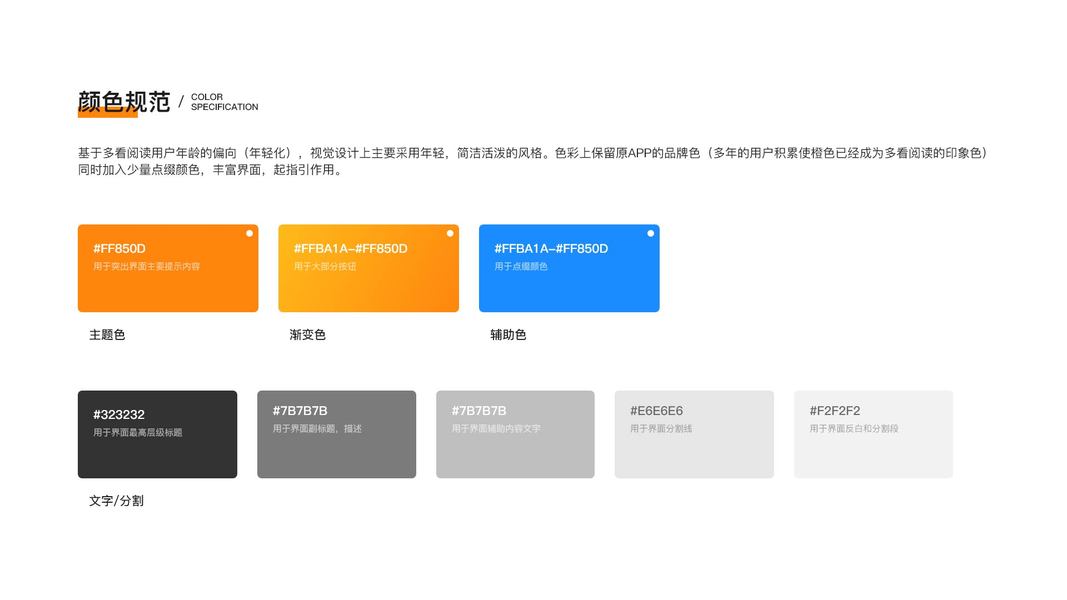Screen dimensions: 1067x600
Task: Choose the light gray 辅助内容文字 swatch
Action: tap(515, 434)
